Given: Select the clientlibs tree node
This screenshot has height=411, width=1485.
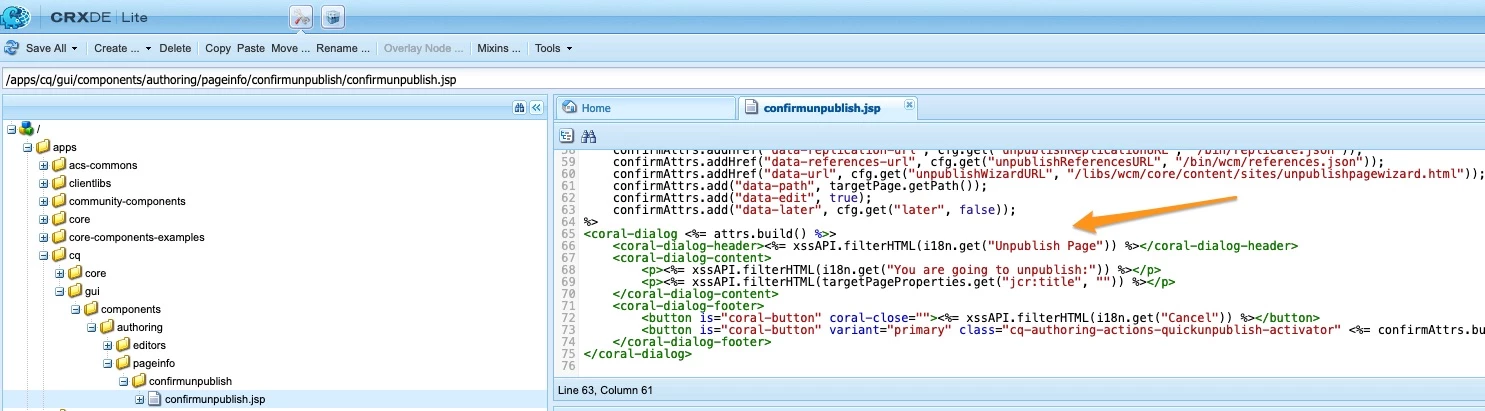Looking at the screenshot, I should tap(89, 183).
